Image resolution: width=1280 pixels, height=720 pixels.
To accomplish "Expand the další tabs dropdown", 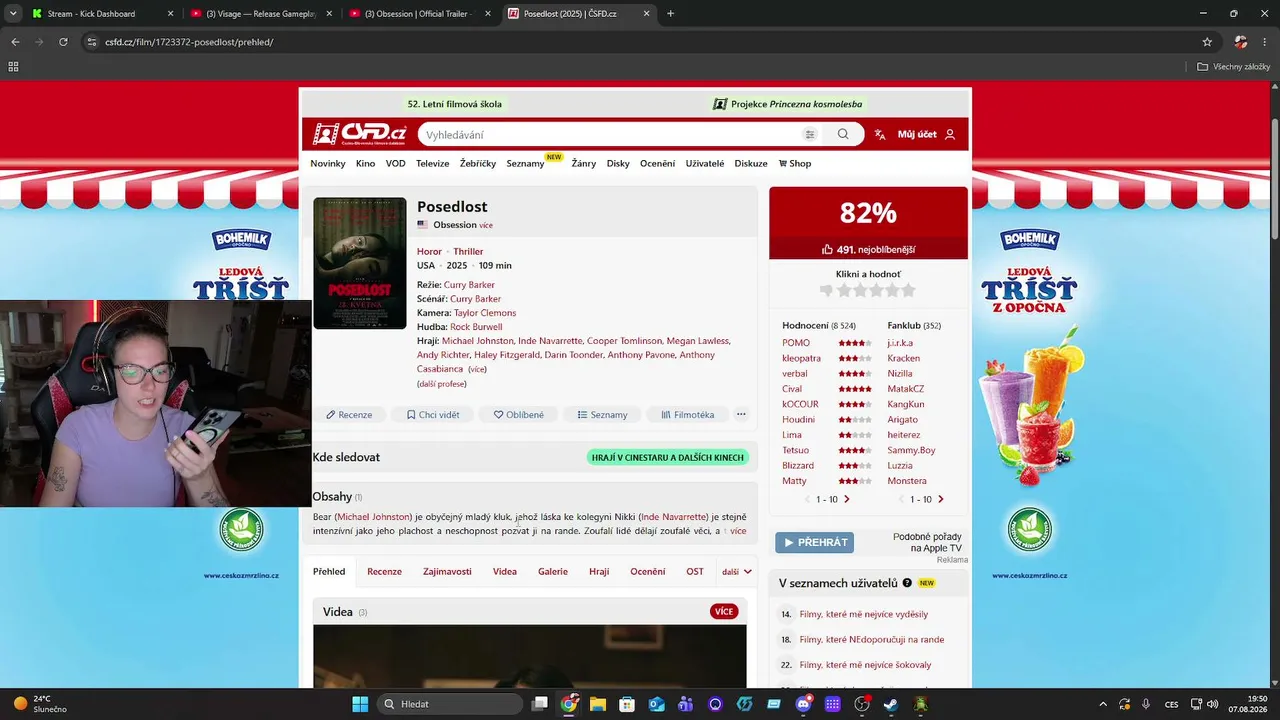I will [x=737, y=572].
